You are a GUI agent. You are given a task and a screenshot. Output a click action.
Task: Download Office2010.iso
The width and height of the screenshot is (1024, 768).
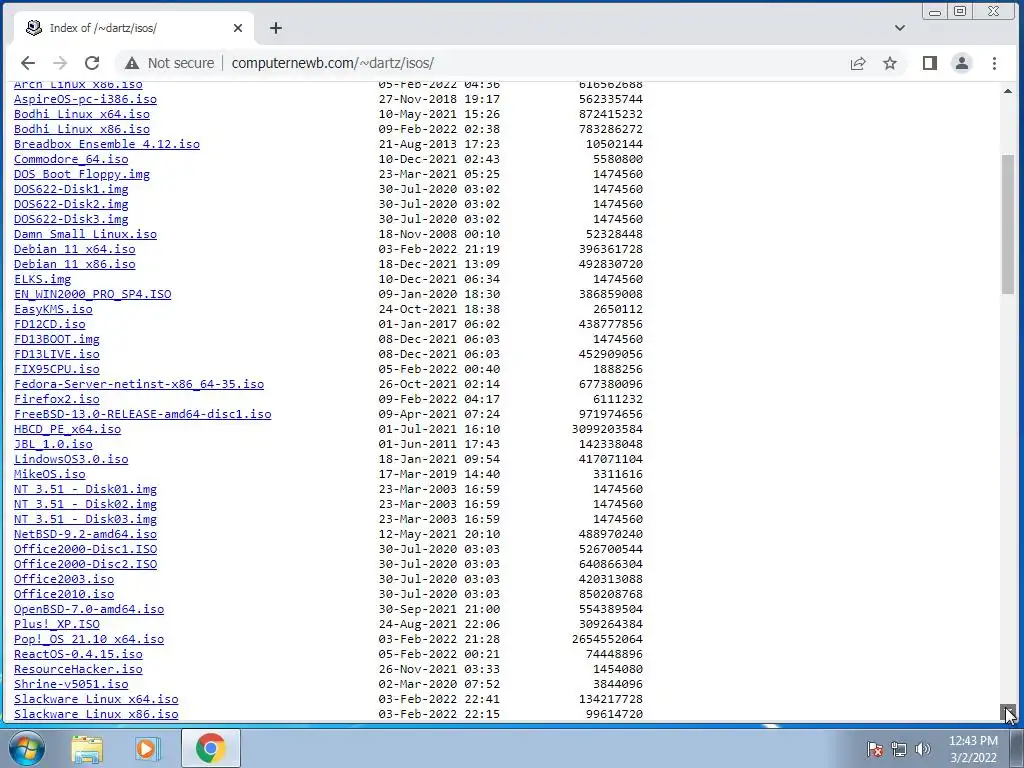pyautogui.click(x=64, y=595)
